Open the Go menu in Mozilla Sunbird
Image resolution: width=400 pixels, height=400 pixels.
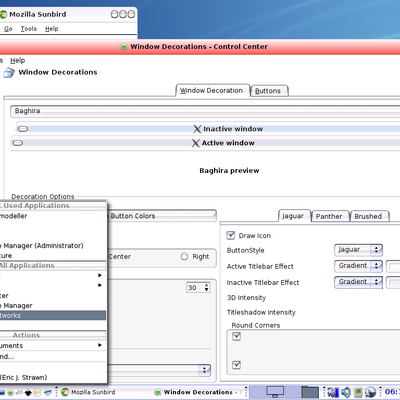point(8,29)
